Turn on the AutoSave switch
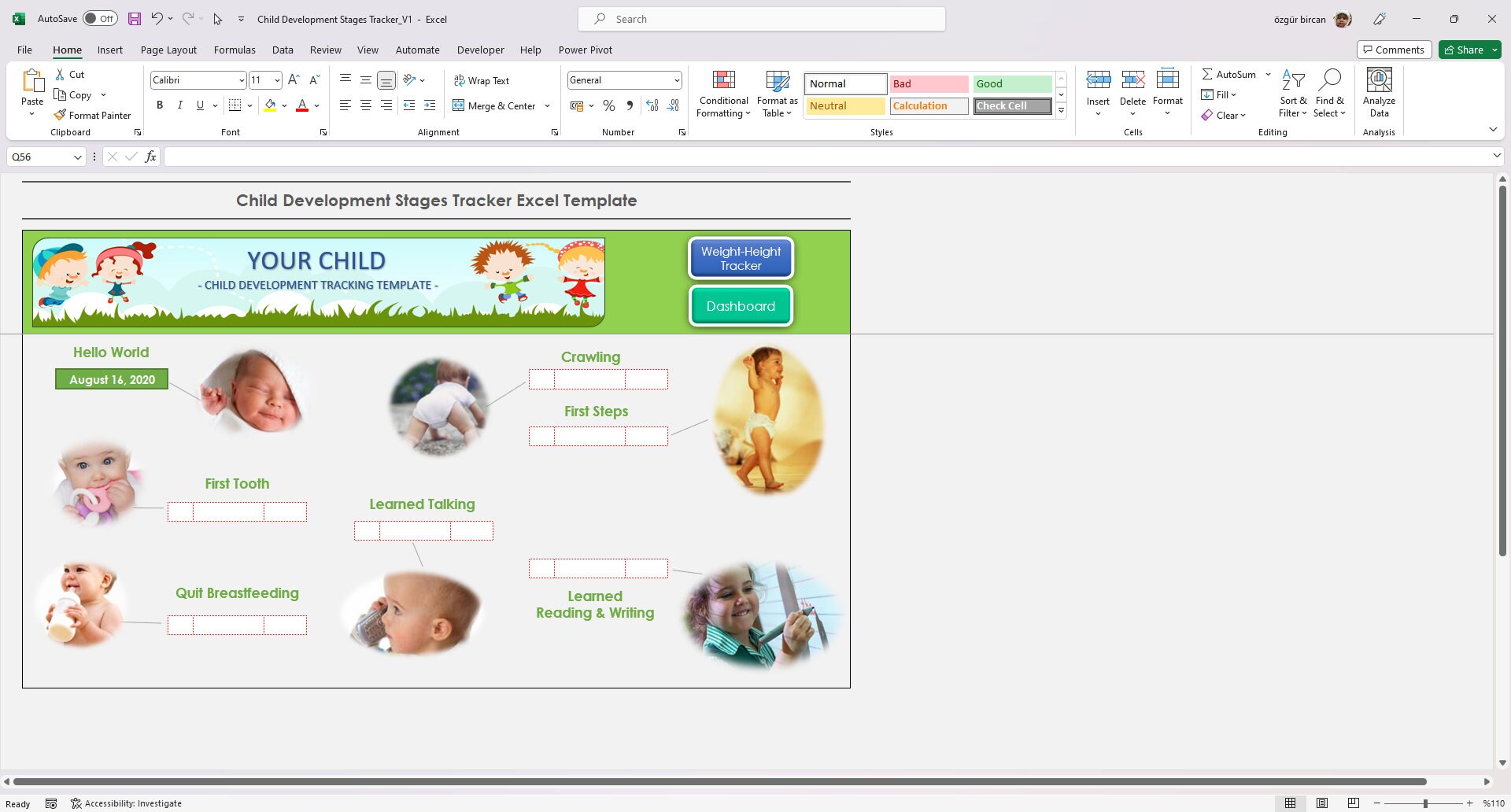The height and width of the screenshot is (812, 1511). tap(100, 17)
